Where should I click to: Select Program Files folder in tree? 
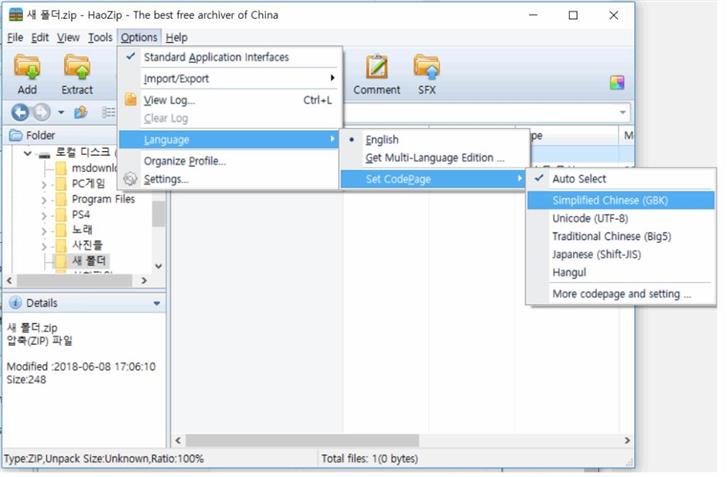96,199
